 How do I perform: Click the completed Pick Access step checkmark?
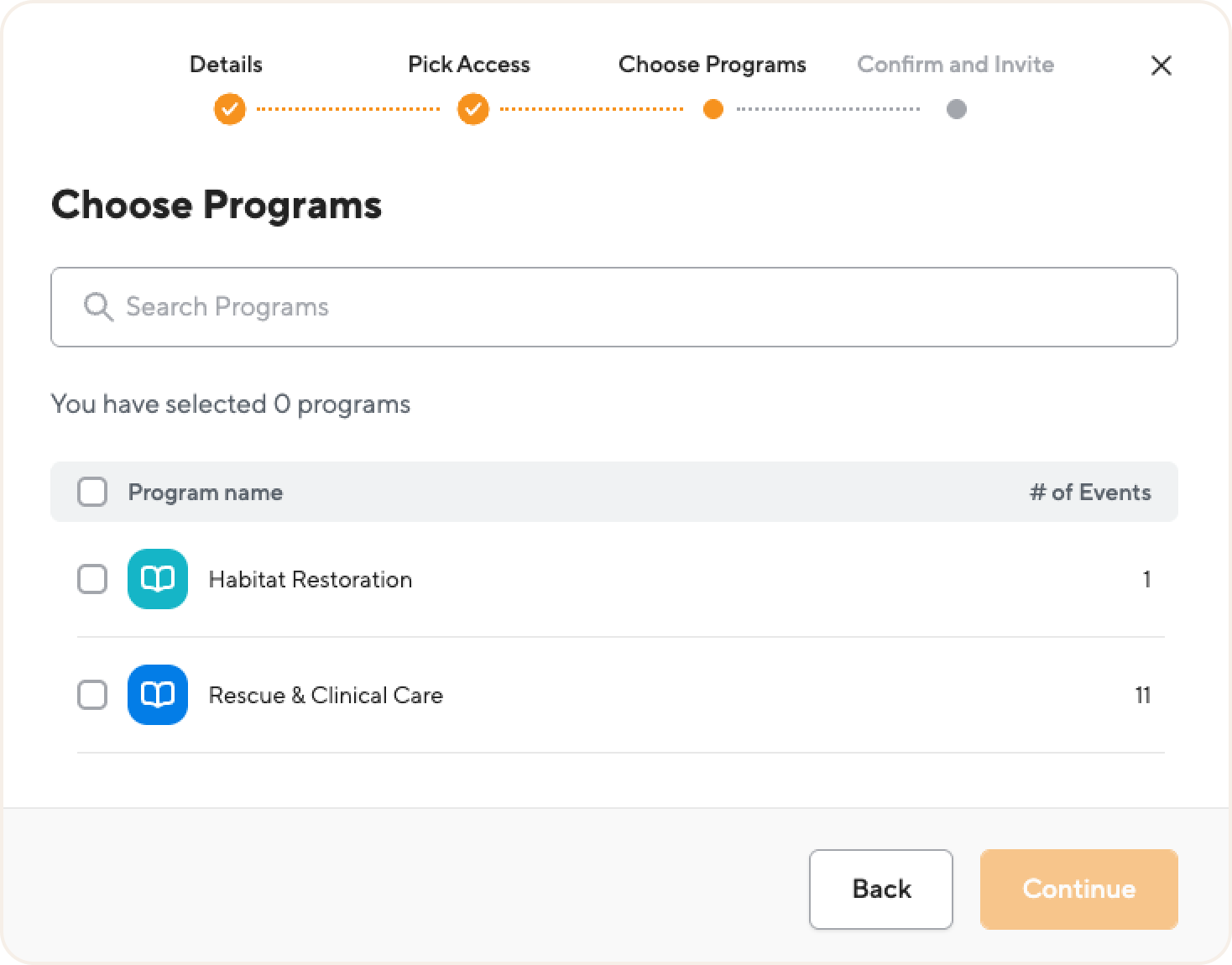[472, 109]
